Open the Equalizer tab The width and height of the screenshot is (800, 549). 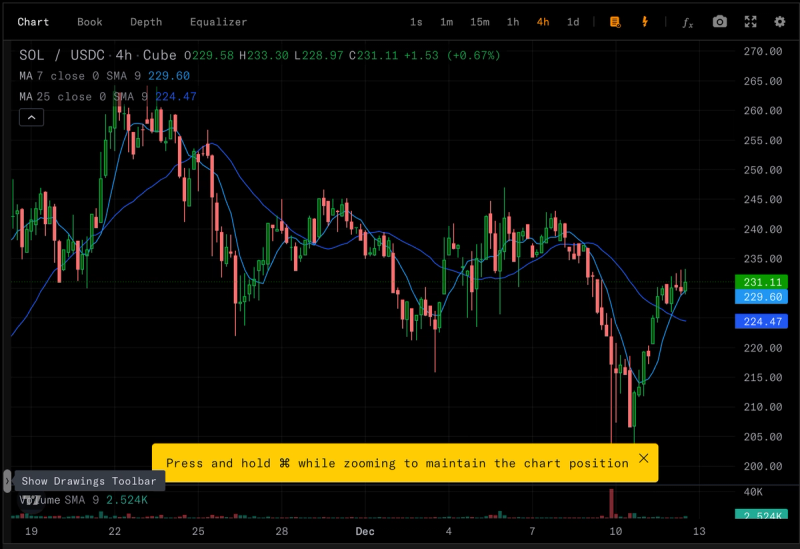point(218,22)
